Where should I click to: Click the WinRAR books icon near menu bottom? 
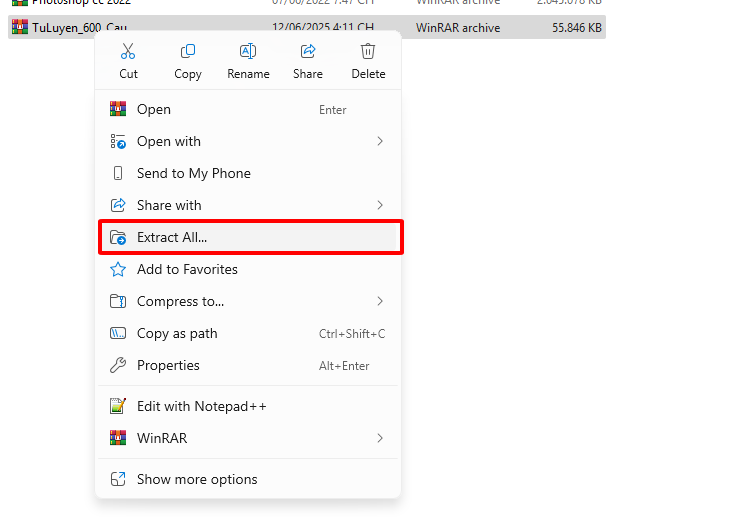tap(118, 438)
